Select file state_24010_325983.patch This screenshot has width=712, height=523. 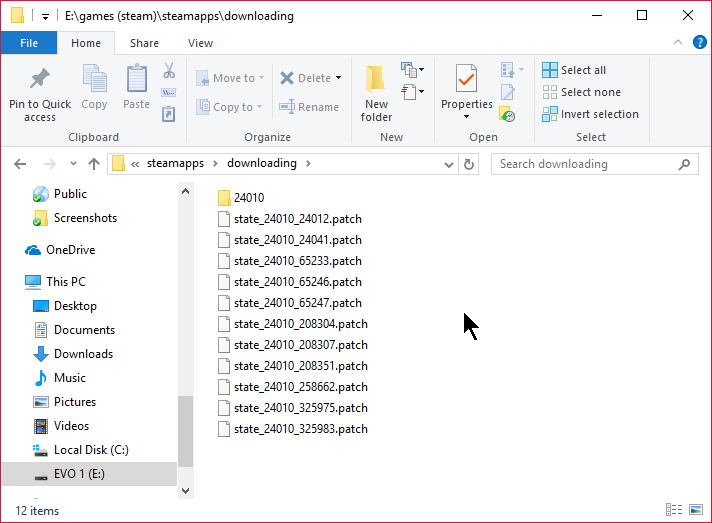(x=293, y=429)
